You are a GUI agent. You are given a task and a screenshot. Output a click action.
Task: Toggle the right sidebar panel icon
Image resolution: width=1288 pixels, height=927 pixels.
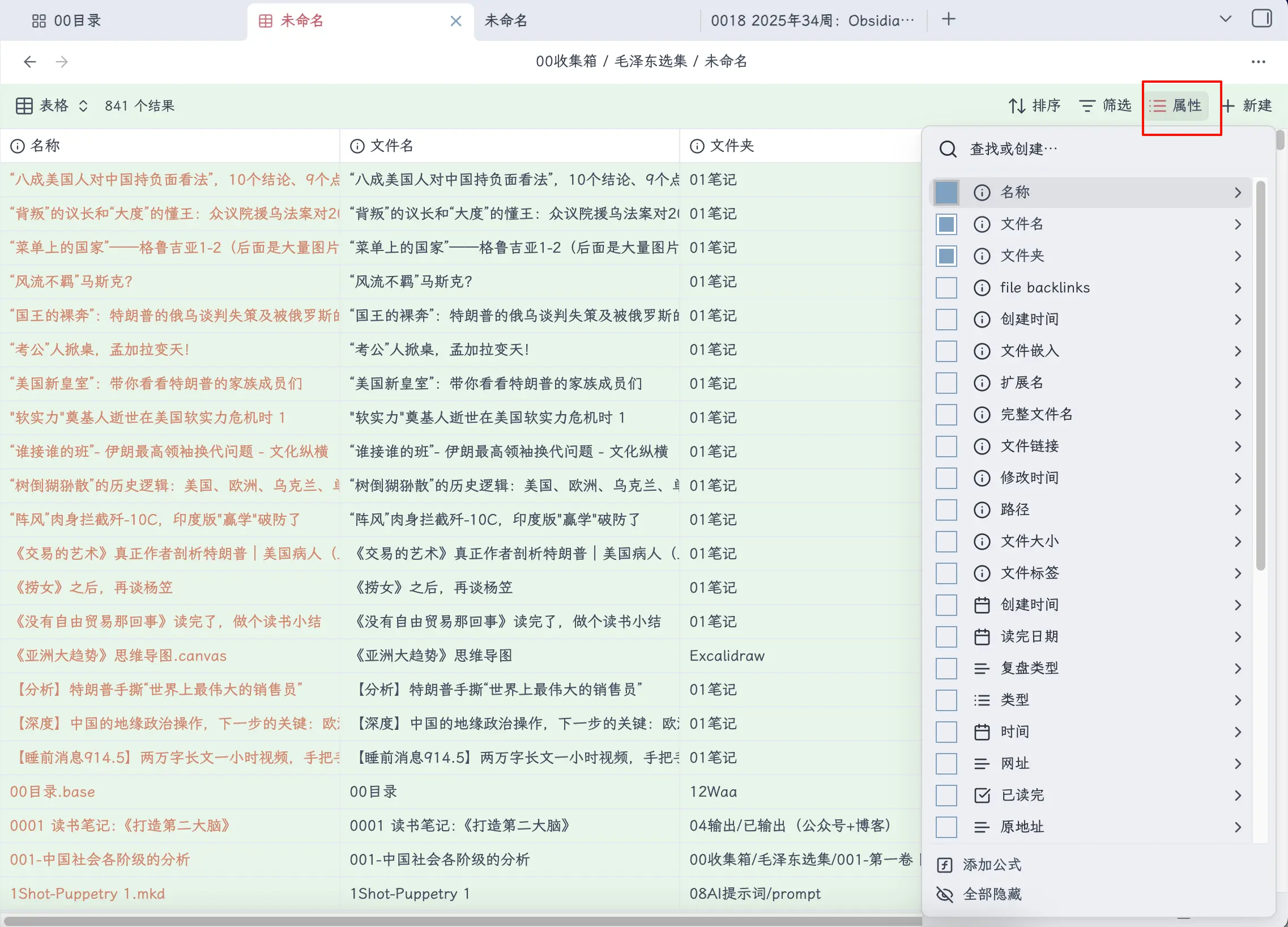pos(1261,19)
